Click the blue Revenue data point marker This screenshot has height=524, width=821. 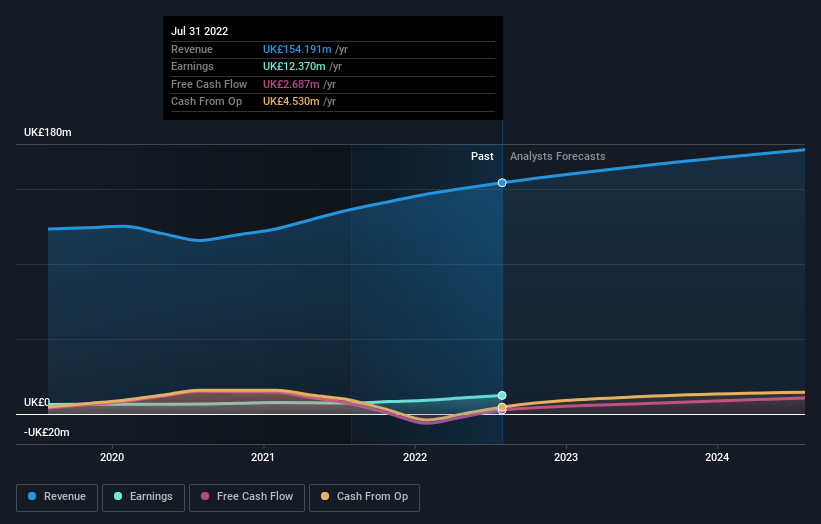(502, 183)
